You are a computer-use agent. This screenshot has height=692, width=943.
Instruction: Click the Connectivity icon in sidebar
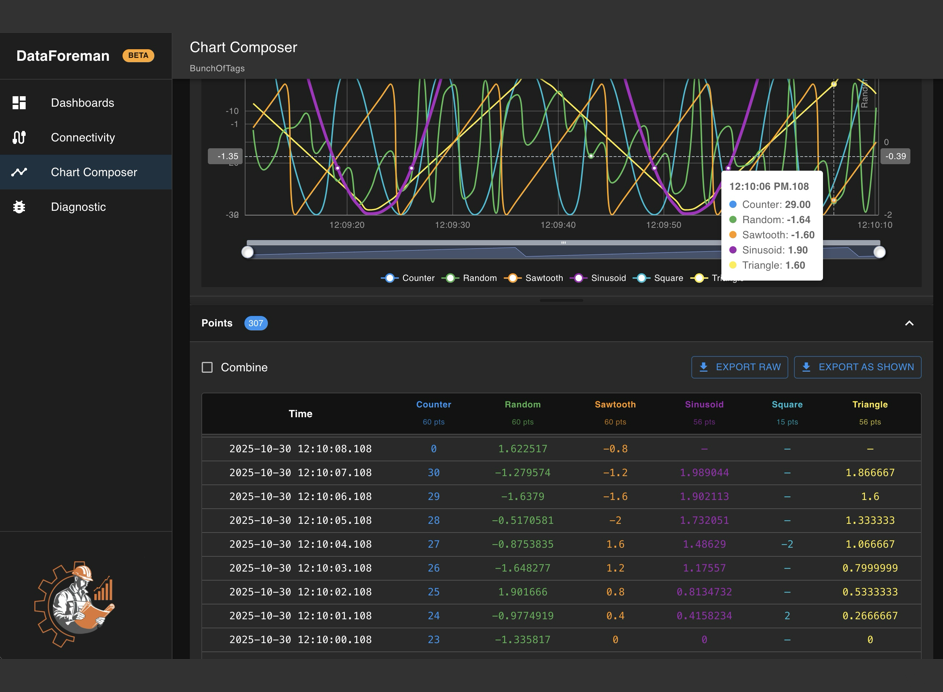pos(19,138)
